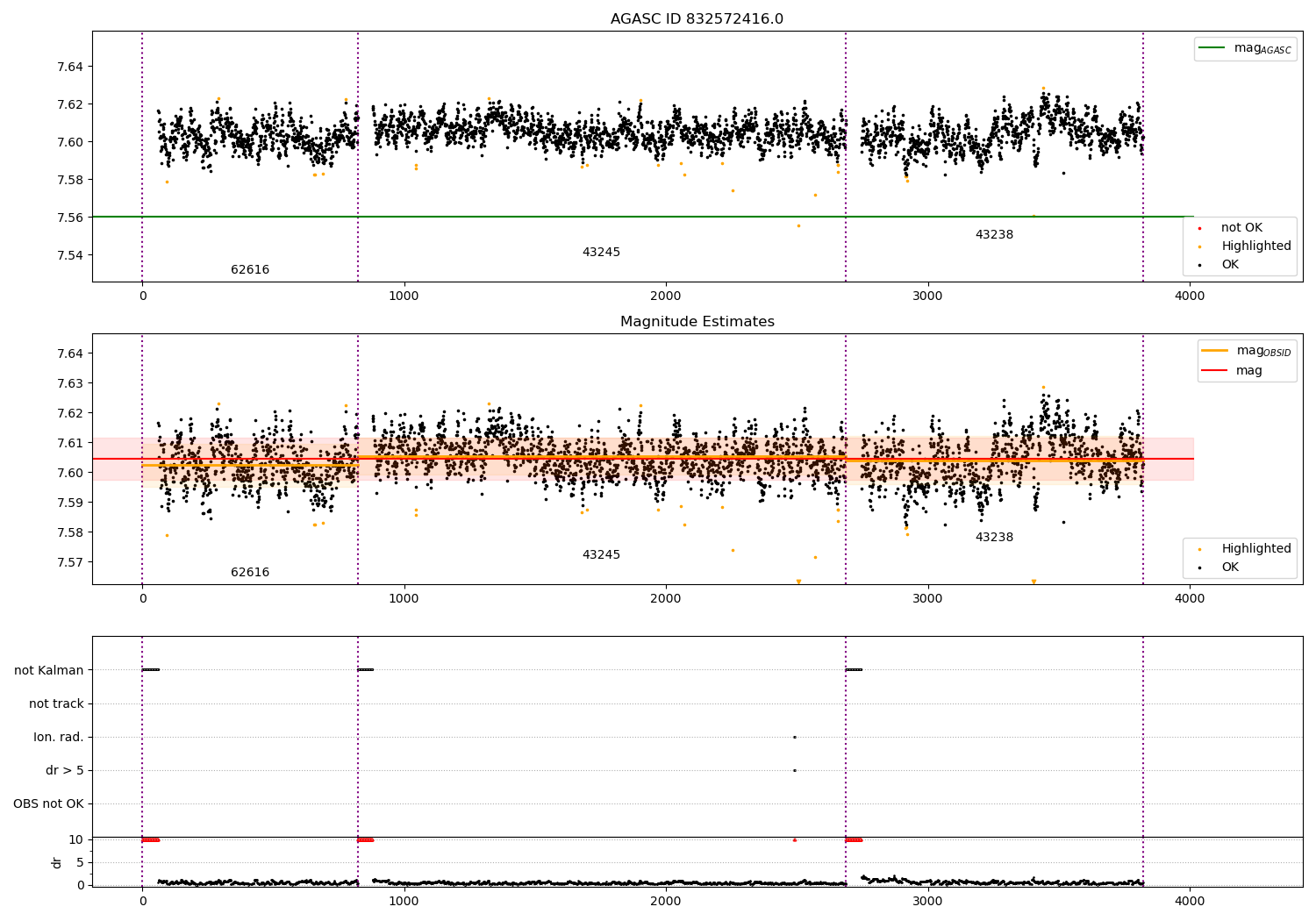
Task: Click the 'not Kalman' axis label
Action: [49, 670]
